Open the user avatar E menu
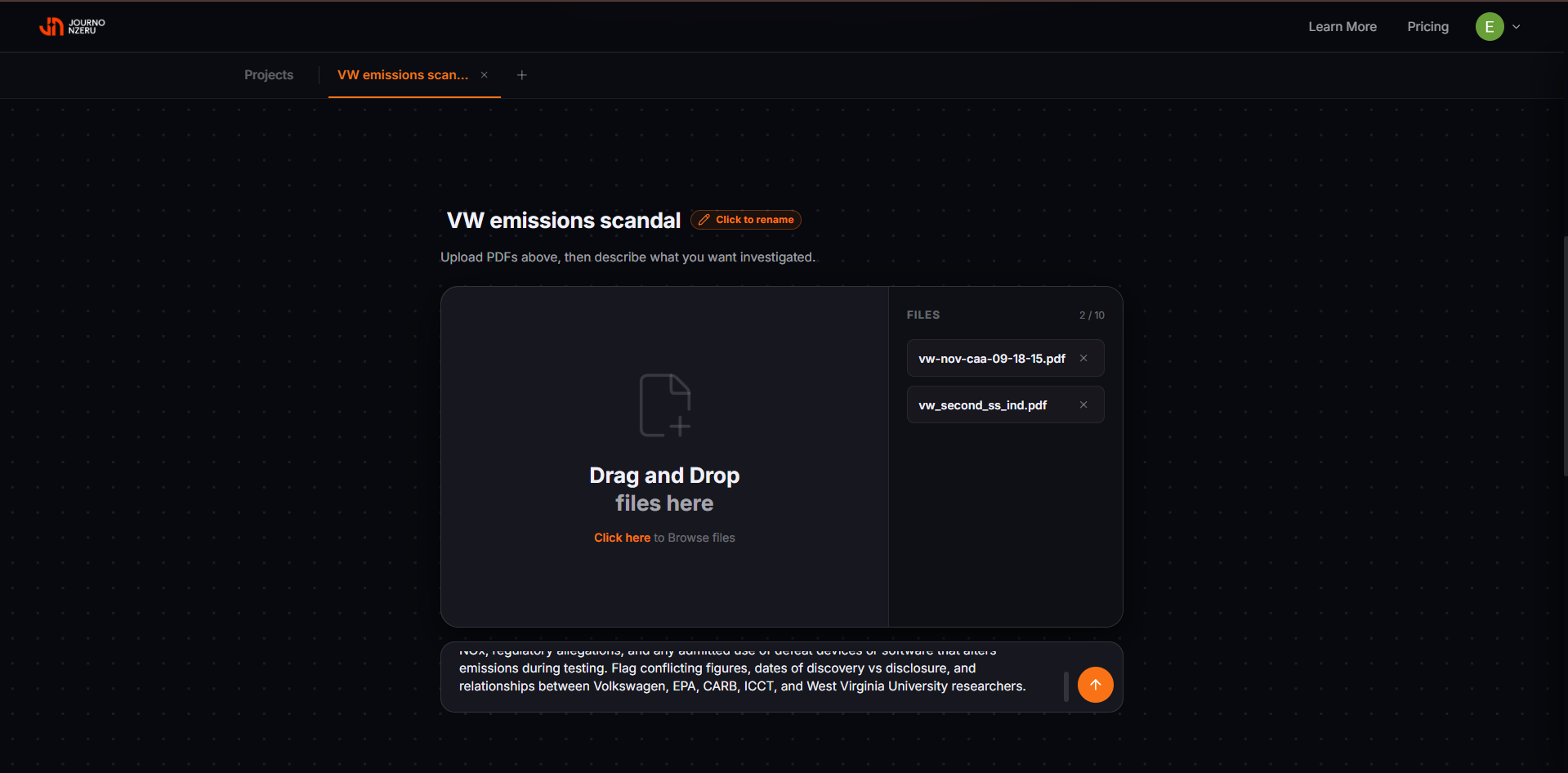The width and height of the screenshot is (1568, 773). click(1490, 27)
